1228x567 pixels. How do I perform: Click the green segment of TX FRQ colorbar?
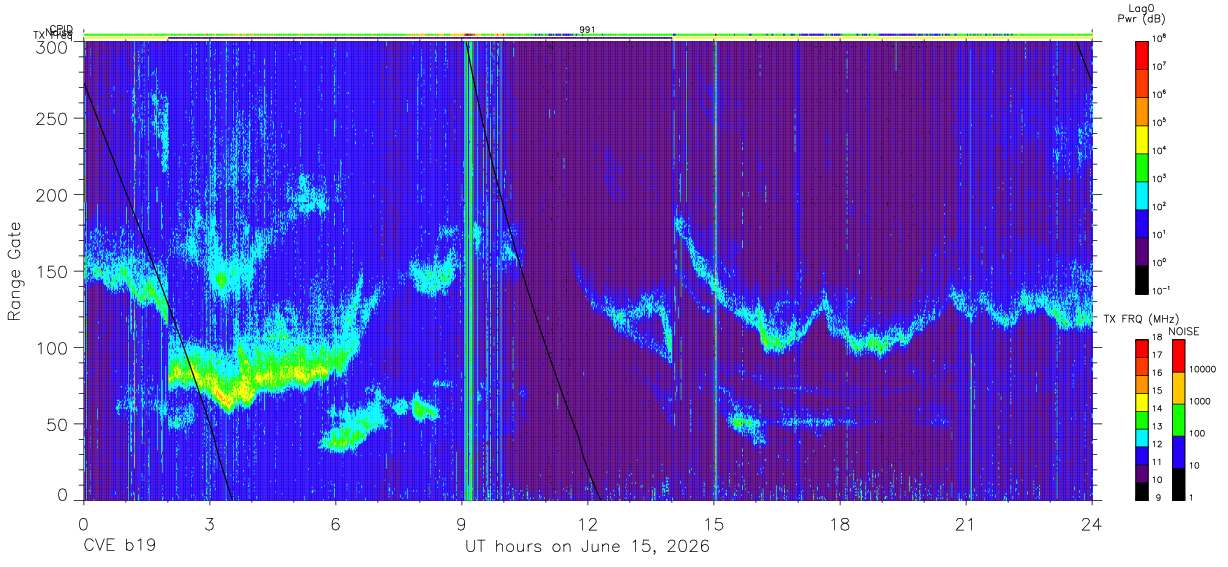(x=1143, y=420)
